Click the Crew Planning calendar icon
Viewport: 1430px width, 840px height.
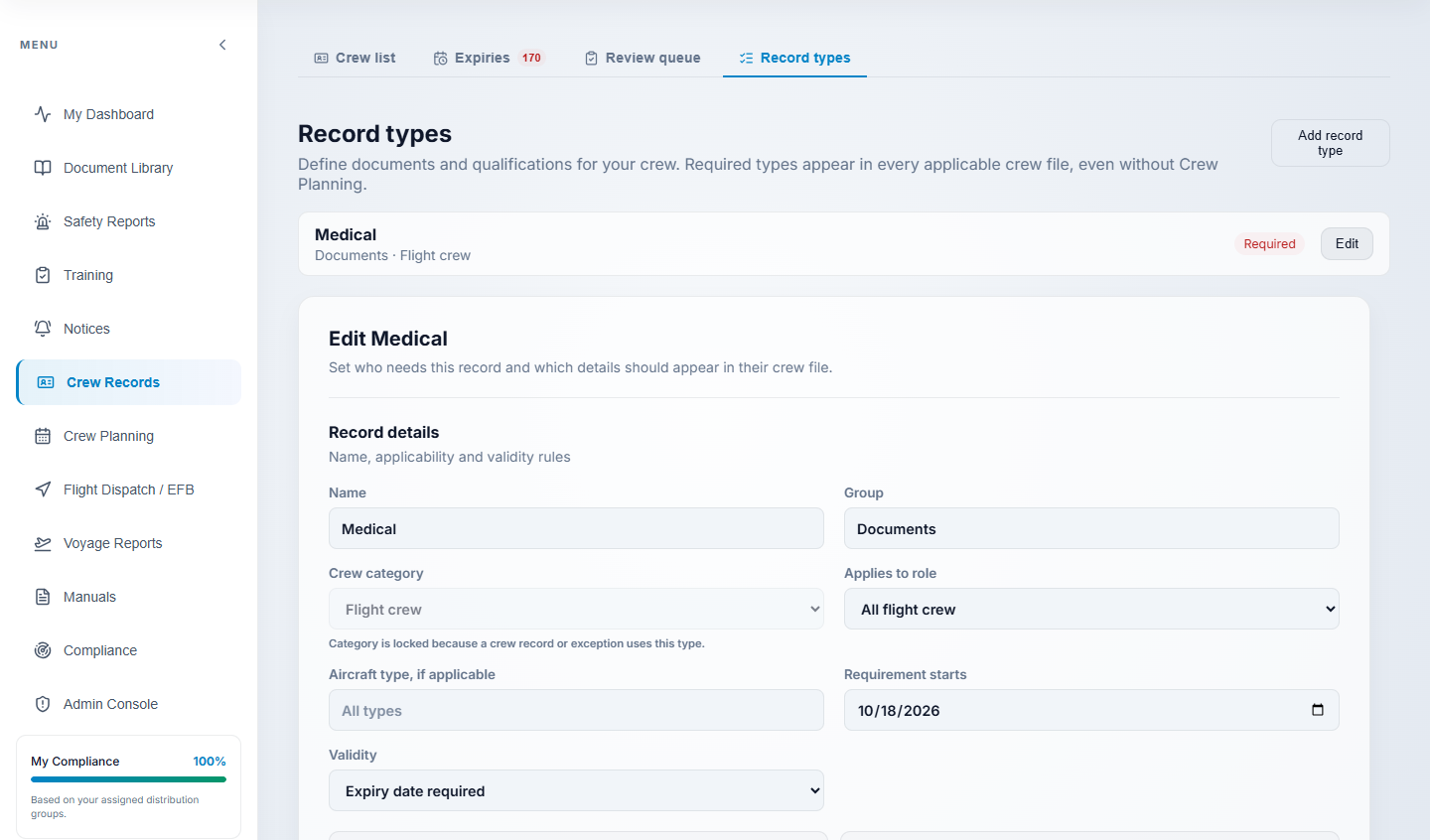43,436
